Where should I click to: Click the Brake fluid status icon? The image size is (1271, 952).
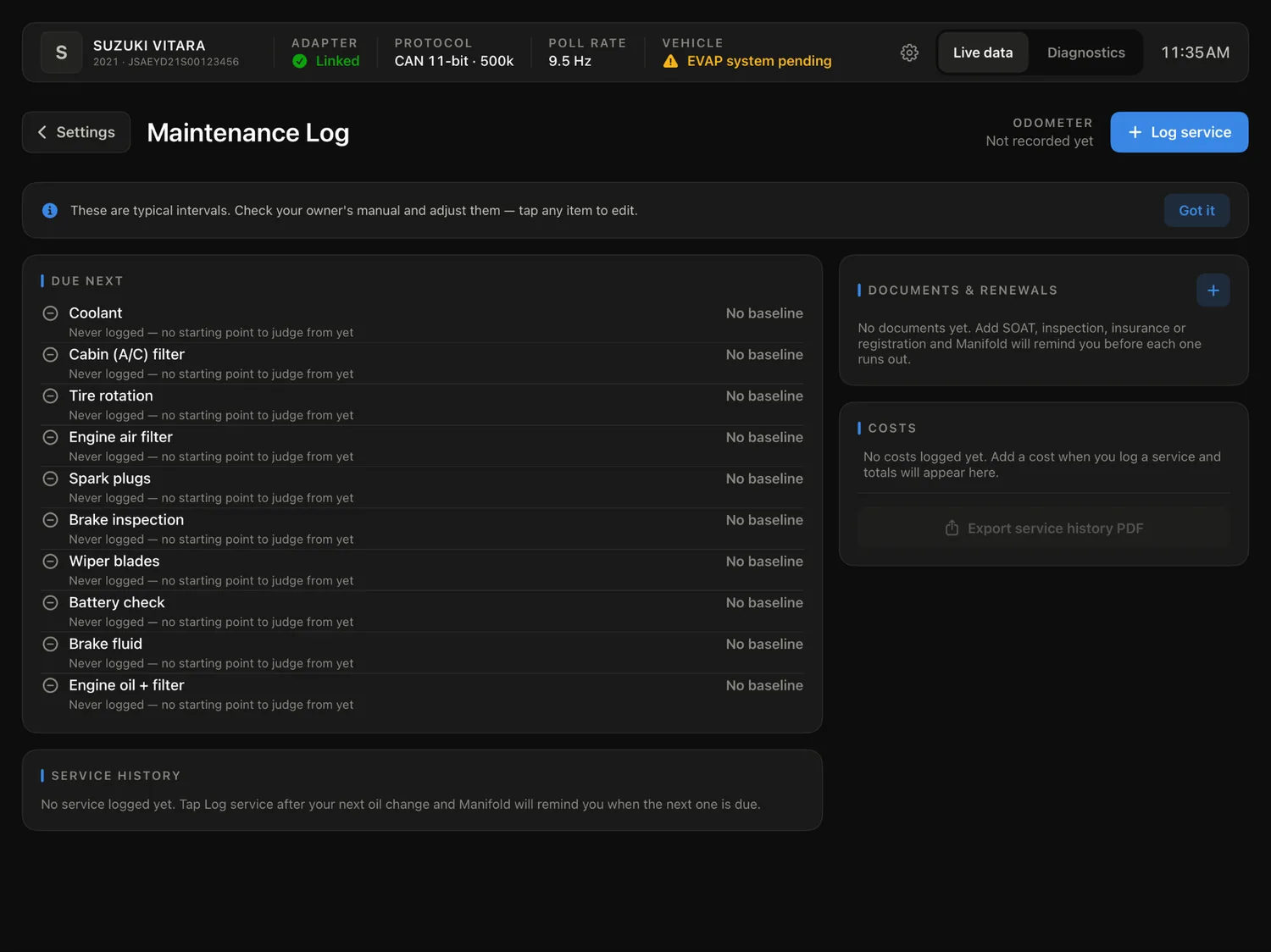tap(51, 644)
